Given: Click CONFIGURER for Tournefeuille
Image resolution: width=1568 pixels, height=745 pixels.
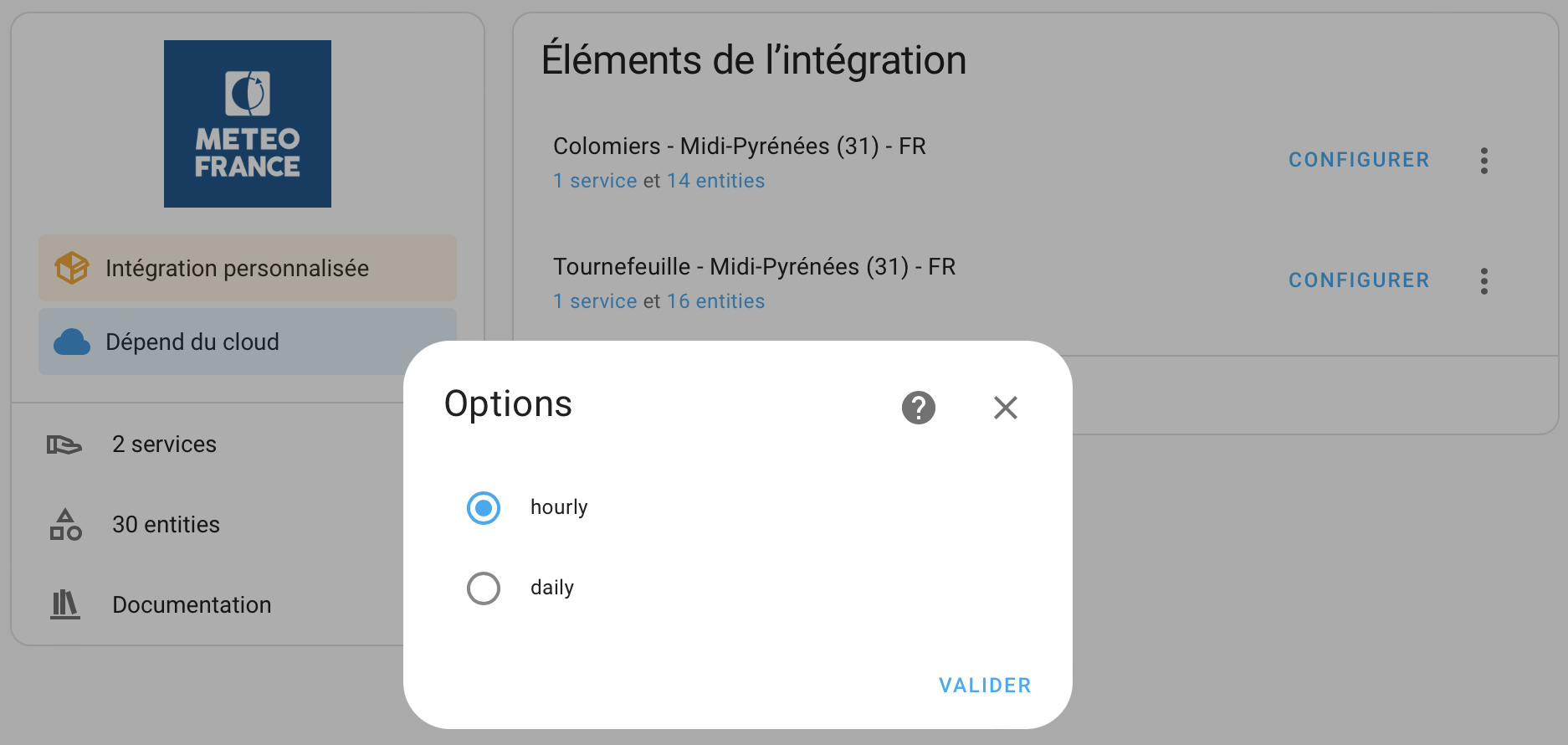Looking at the screenshot, I should pos(1359,280).
